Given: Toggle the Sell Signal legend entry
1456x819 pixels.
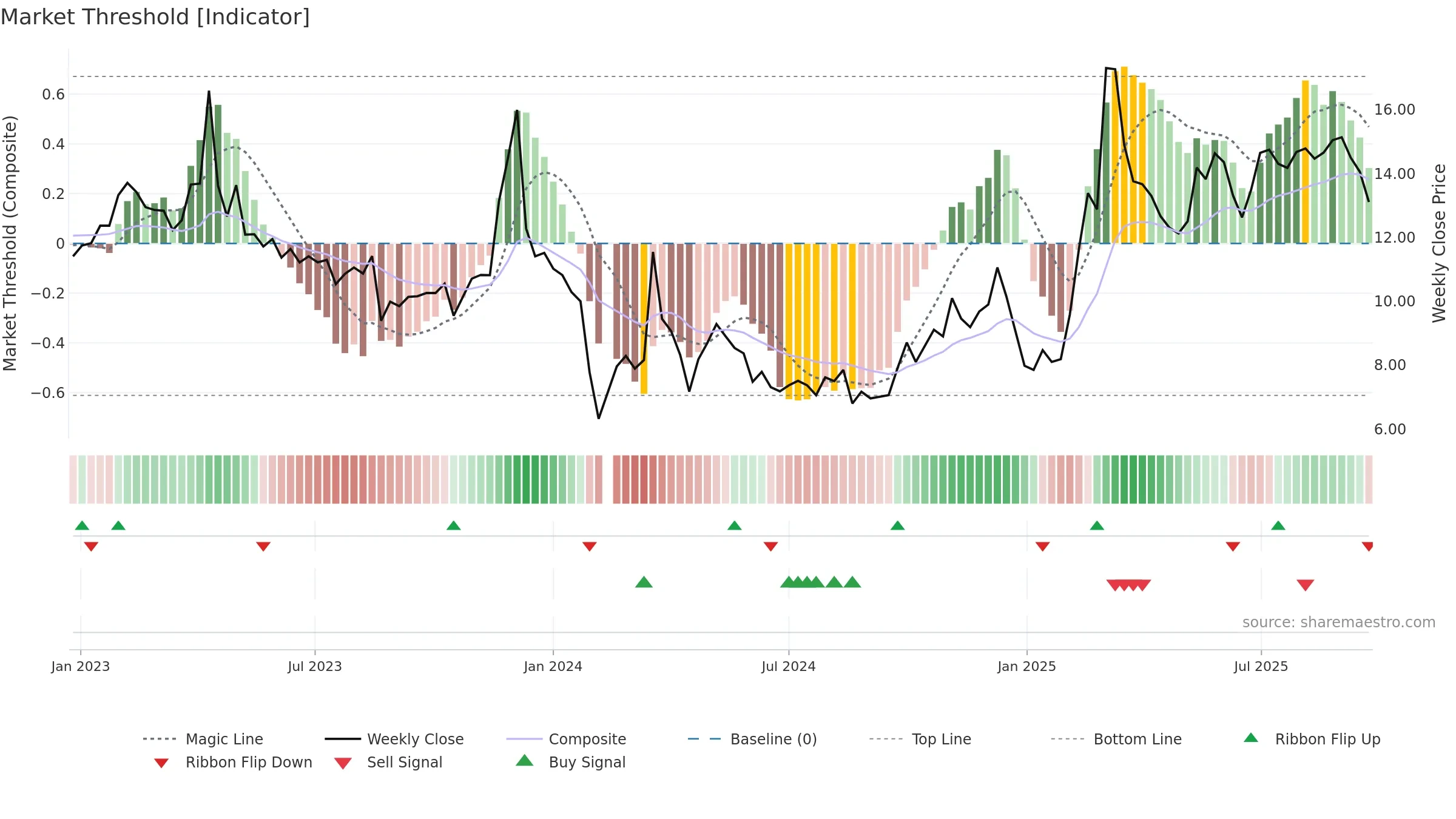Looking at the screenshot, I should (388, 762).
